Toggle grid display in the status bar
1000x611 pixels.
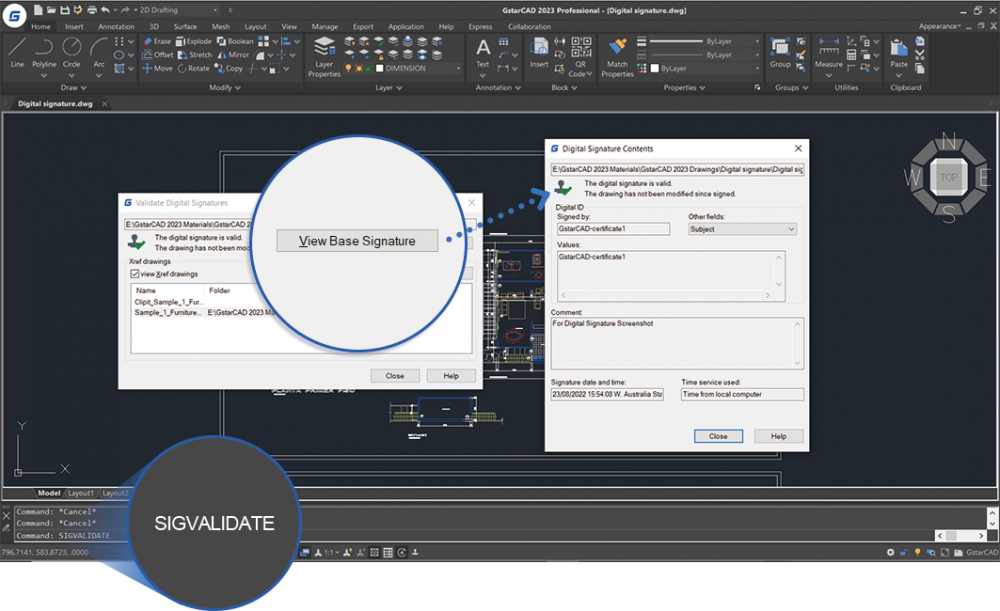click(x=374, y=552)
